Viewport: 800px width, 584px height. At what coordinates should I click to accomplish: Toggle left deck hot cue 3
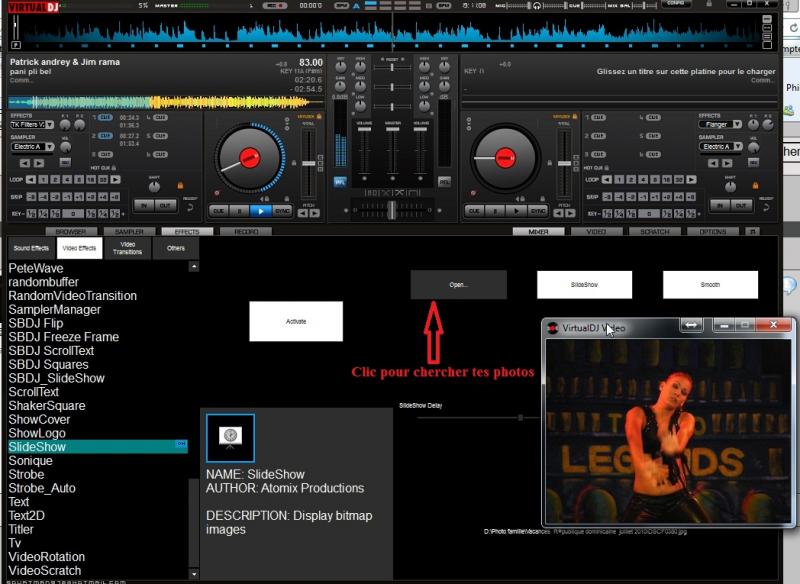(x=105, y=155)
